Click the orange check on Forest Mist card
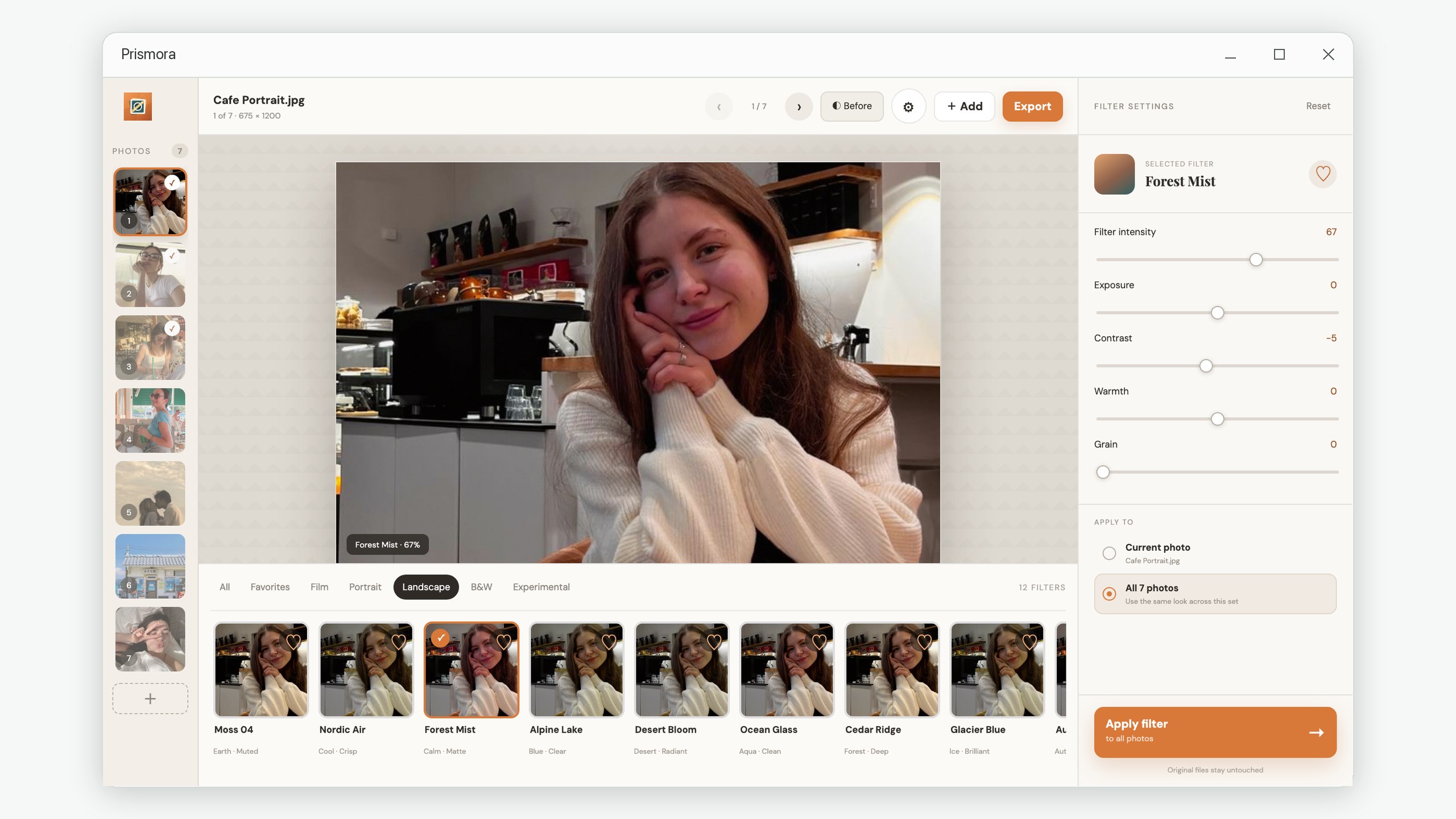Viewport: 1456px width, 819px height. click(440, 638)
